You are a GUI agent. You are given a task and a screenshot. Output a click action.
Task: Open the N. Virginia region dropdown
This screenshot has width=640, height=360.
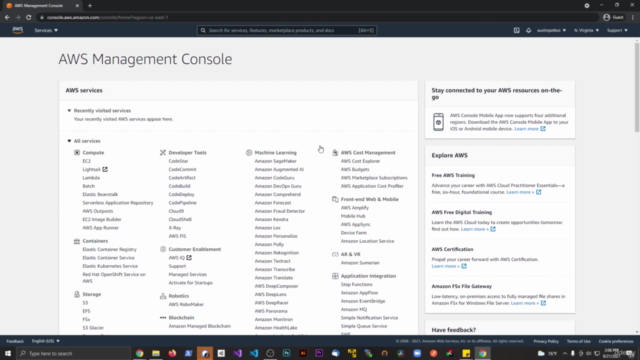[587, 30]
